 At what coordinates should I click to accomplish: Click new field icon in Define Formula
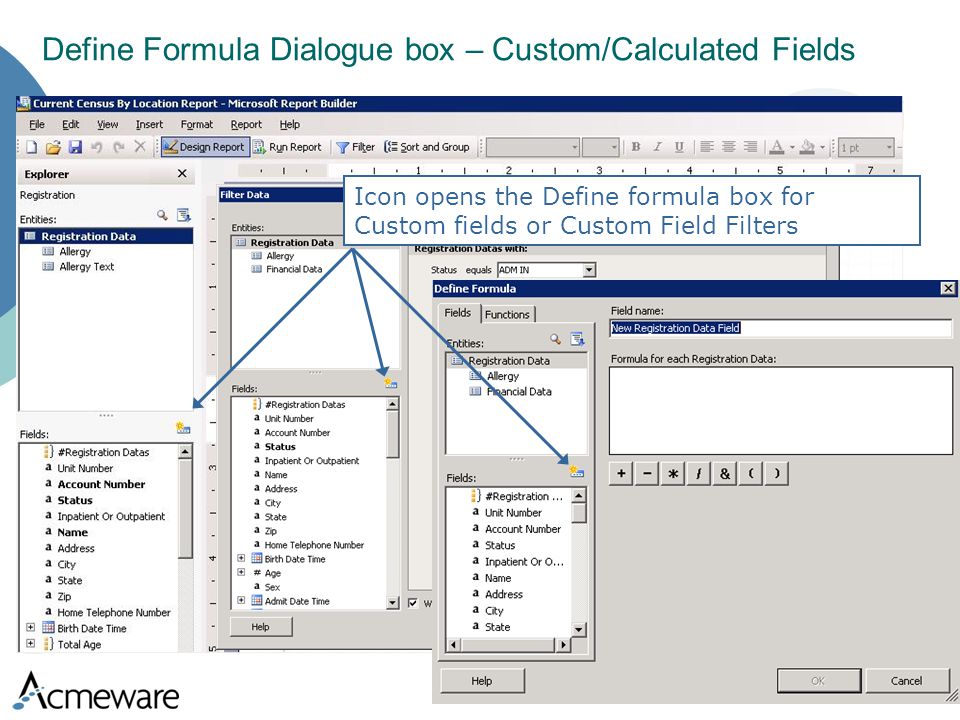[x=577, y=471]
